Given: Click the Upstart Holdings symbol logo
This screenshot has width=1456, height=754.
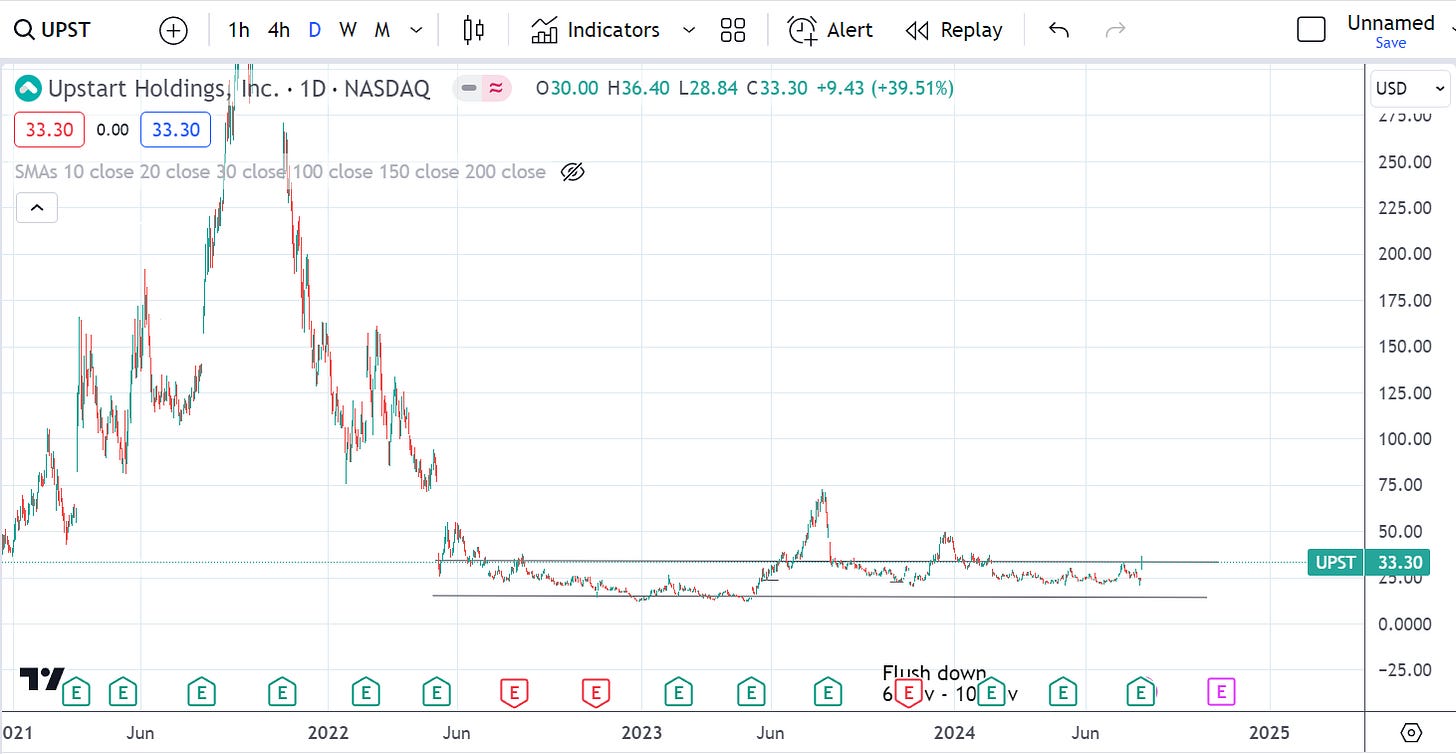Looking at the screenshot, I should click(x=28, y=88).
